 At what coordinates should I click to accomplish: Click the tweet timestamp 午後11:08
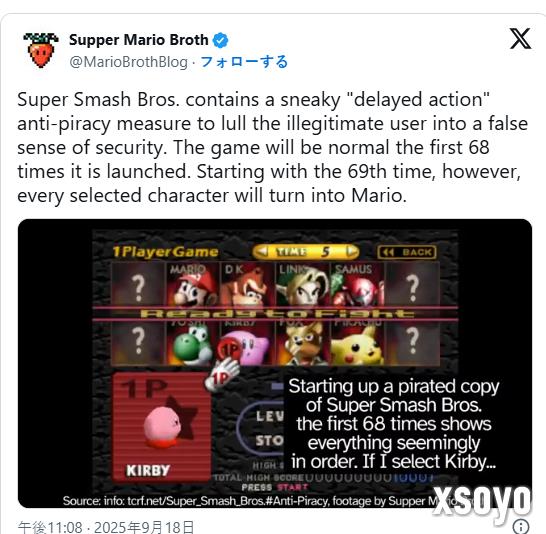coord(50,527)
